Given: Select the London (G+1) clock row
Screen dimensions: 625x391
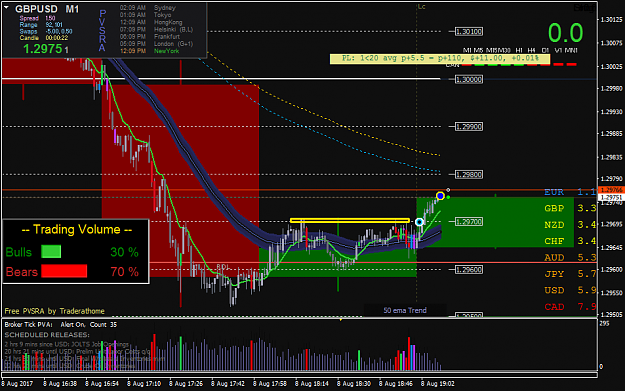Looking at the screenshot, I should [156, 44].
